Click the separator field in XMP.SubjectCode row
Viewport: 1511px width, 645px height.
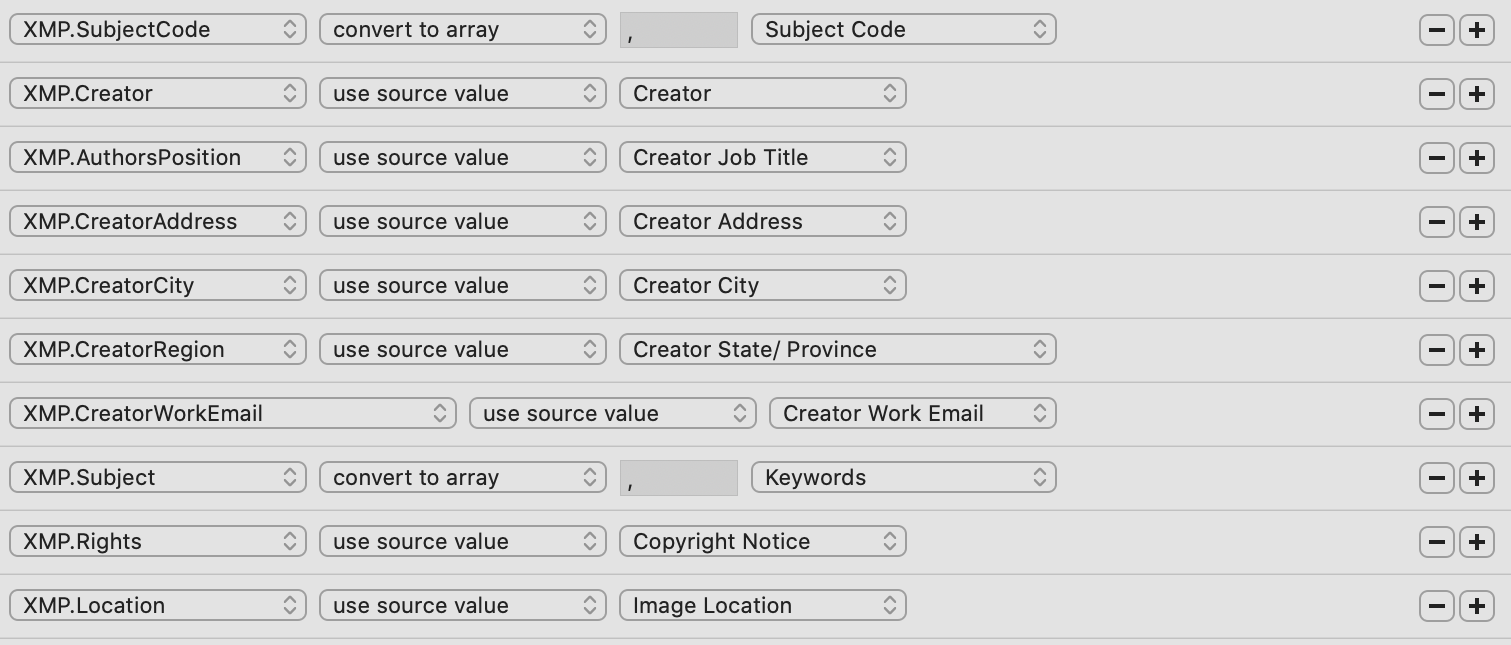click(678, 30)
